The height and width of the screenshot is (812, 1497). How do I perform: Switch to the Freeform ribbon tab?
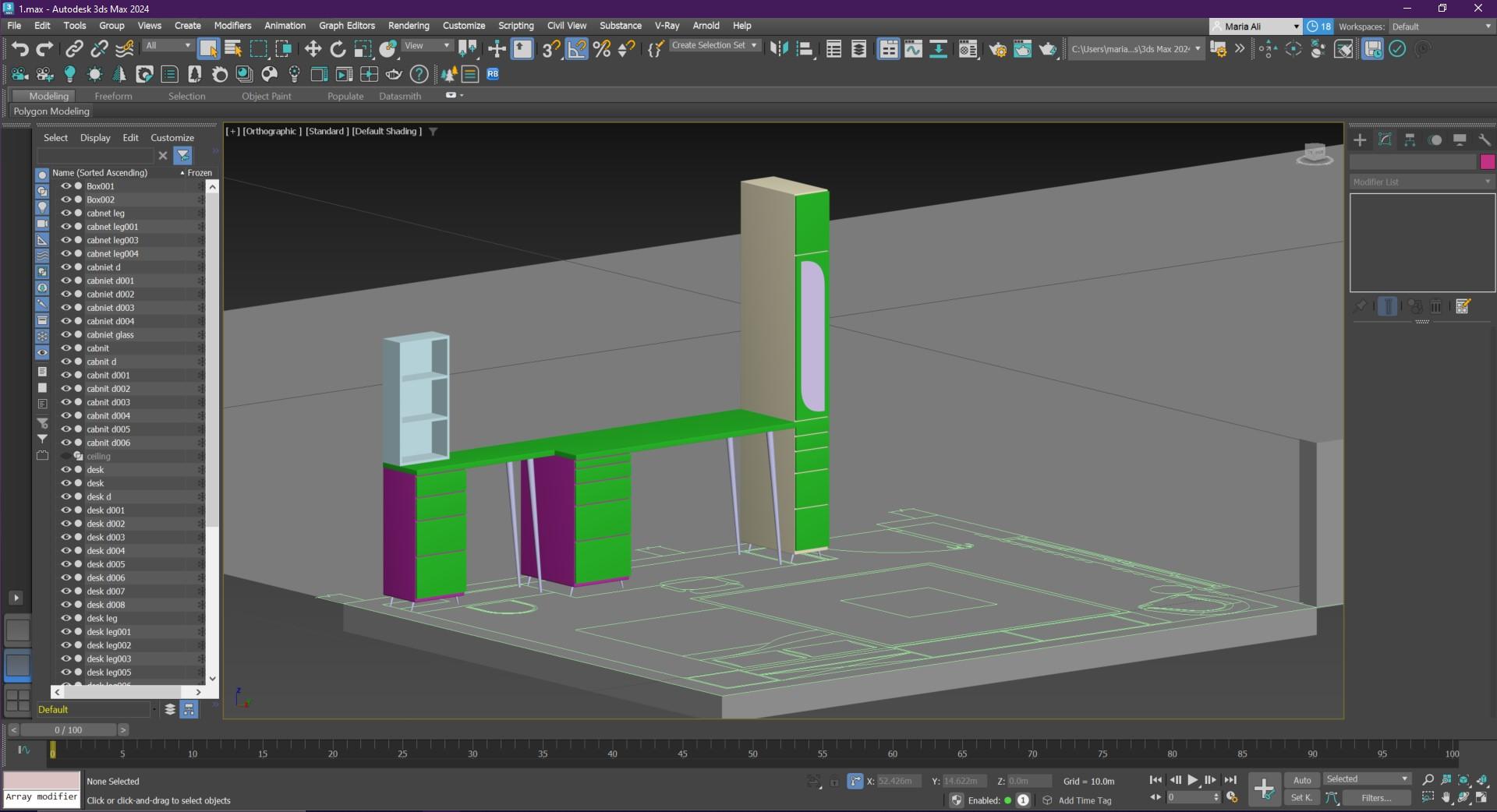point(113,97)
